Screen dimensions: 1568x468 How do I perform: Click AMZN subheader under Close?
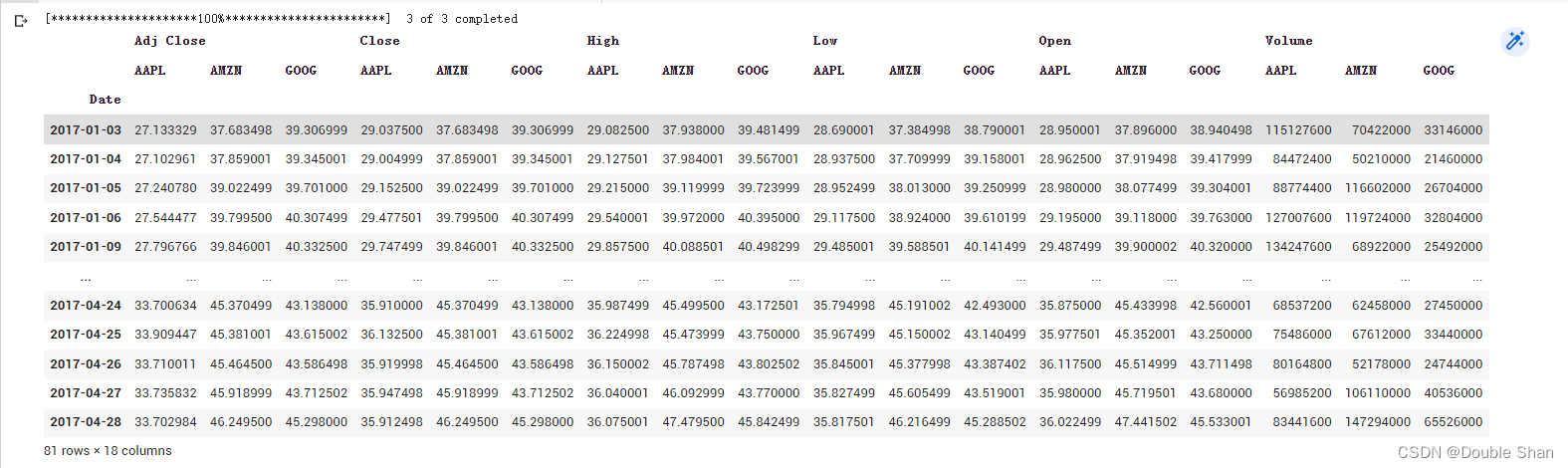(x=452, y=71)
